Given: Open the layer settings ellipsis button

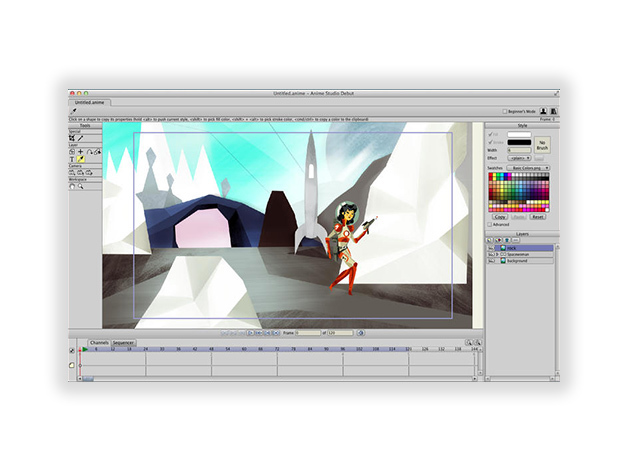Looking at the screenshot, I should [x=515, y=240].
